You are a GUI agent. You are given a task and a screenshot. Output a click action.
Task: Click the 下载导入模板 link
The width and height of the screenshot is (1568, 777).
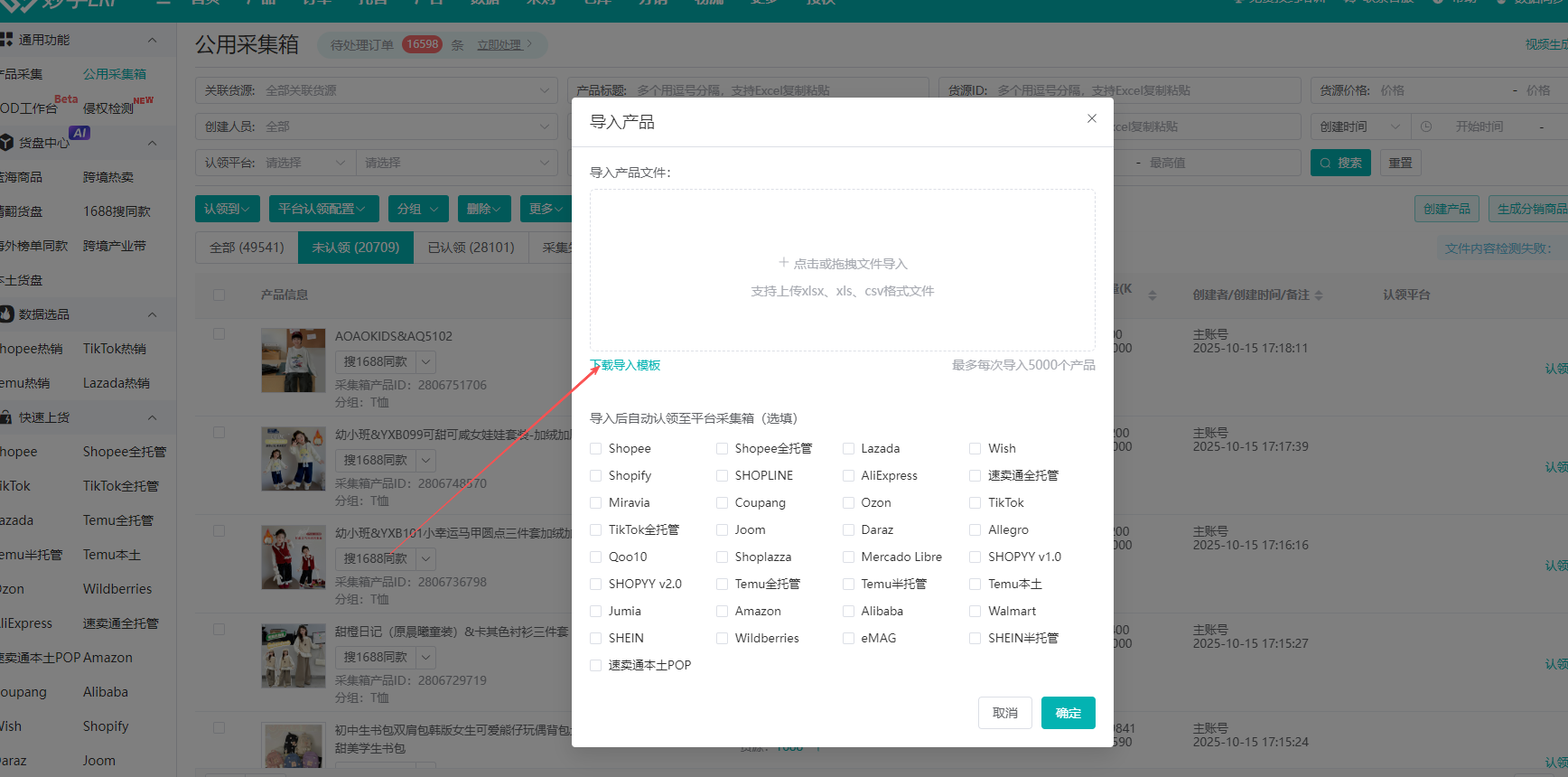(x=626, y=365)
